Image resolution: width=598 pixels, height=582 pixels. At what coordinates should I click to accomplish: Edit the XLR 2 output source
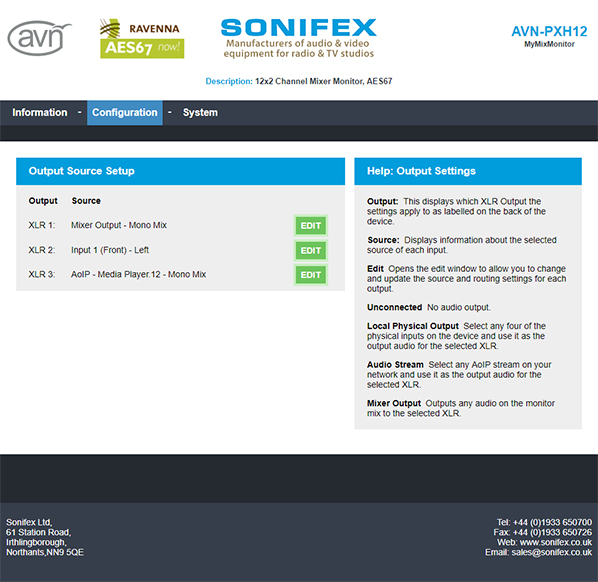point(310,251)
